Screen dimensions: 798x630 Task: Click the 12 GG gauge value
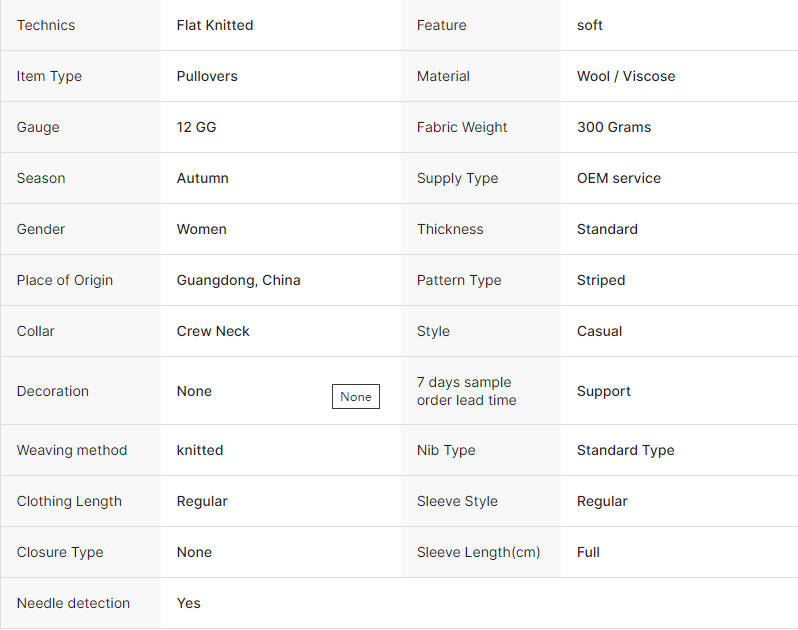point(196,127)
